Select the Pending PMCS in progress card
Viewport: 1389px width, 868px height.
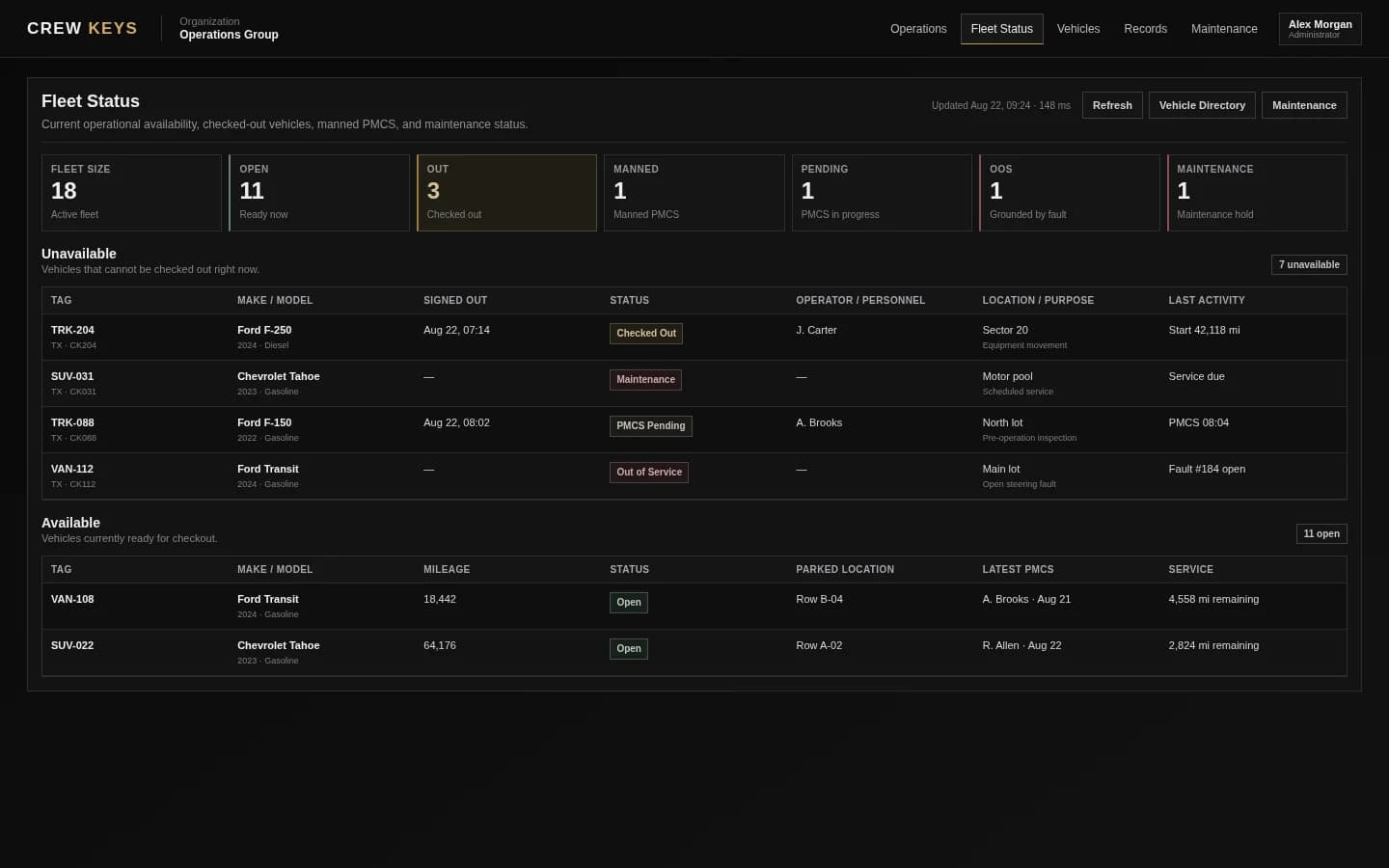[882, 193]
